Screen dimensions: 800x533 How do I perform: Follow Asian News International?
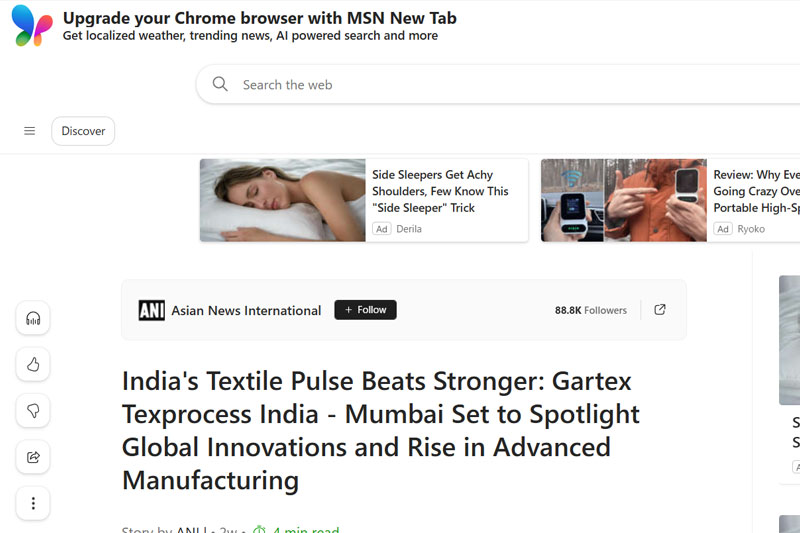pyautogui.click(x=365, y=310)
